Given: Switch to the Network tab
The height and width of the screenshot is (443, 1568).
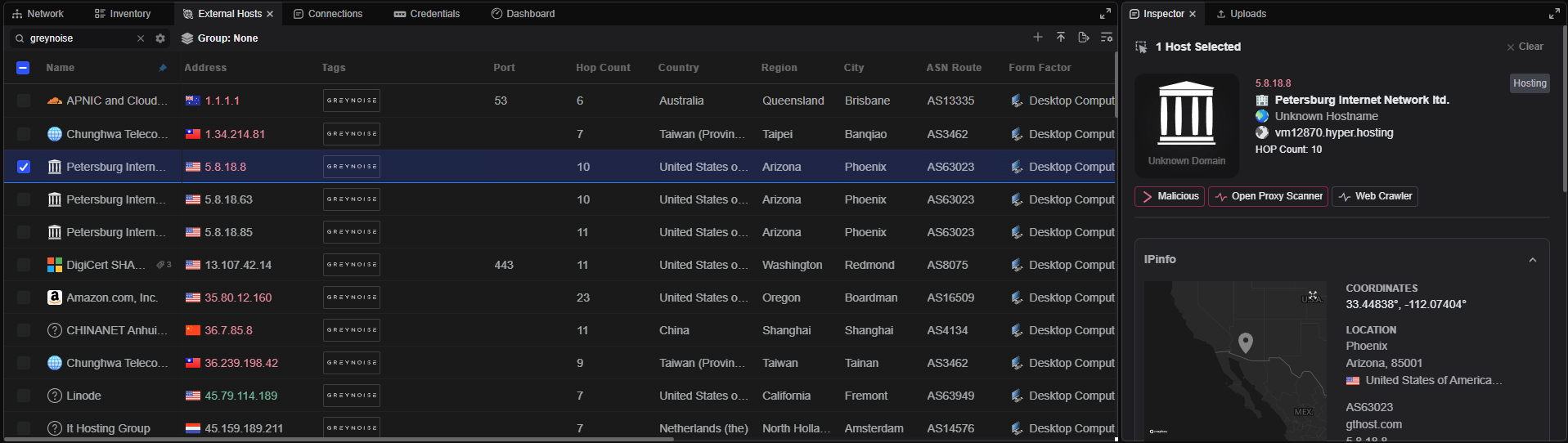Looking at the screenshot, I should 38,14.
